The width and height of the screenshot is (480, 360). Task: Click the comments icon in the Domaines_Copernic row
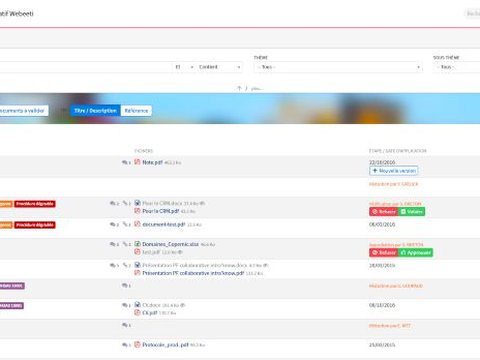(x=114, y=244)
